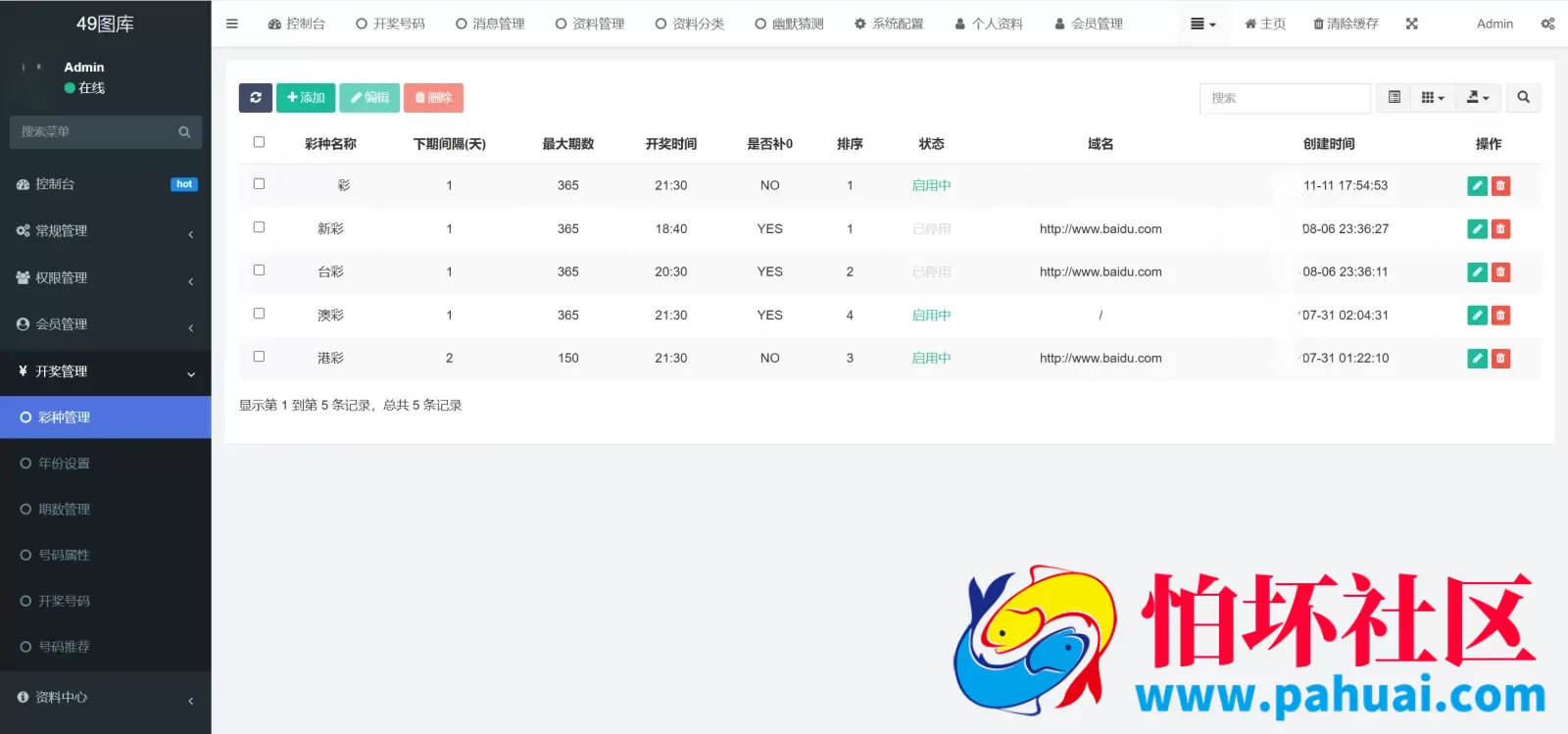The height and width of the screenshot is (734, 1568).
Task: Switch to the 资料分类 top tab
Action: pos(690,24)
